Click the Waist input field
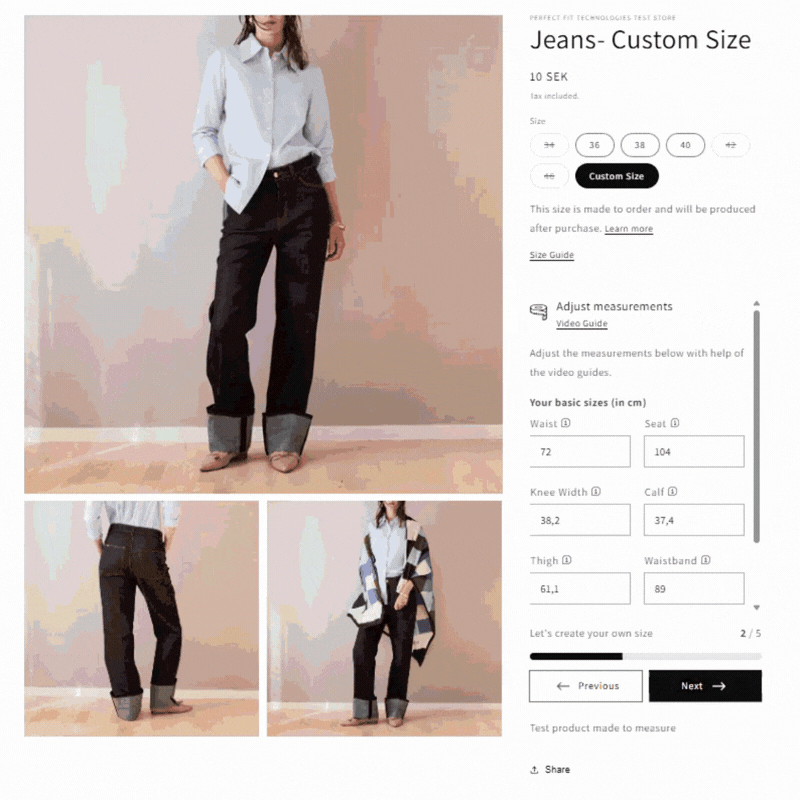 point(580,451)
